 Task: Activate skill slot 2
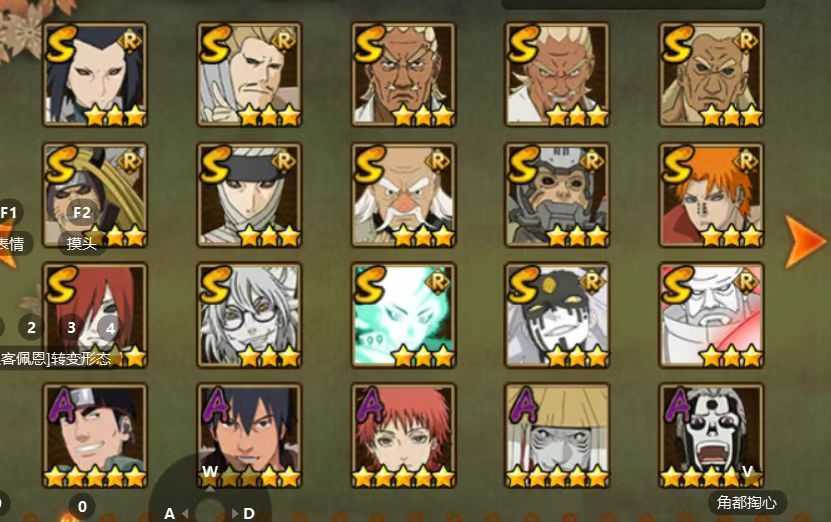31,328
